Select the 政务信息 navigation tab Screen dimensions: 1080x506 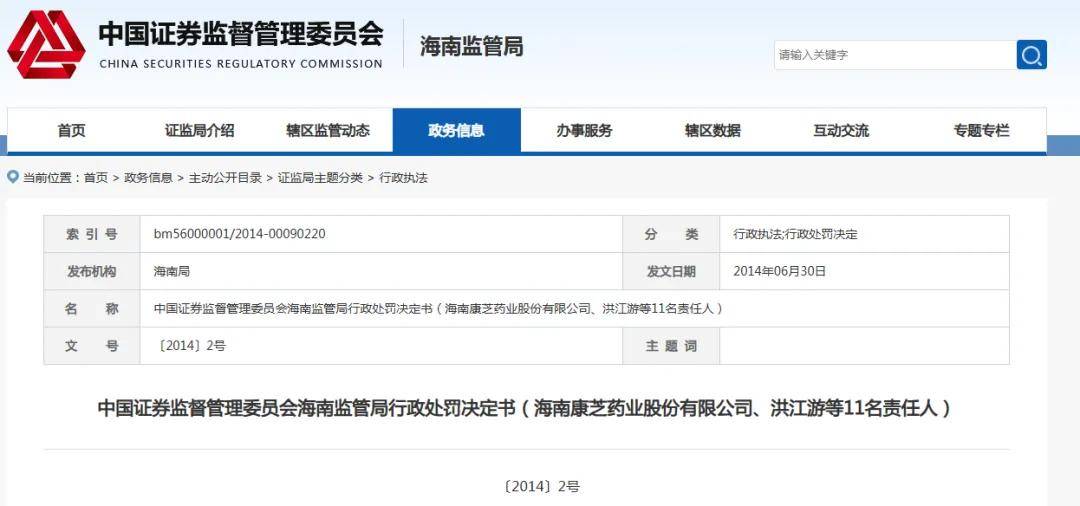[x=457, y=130]
